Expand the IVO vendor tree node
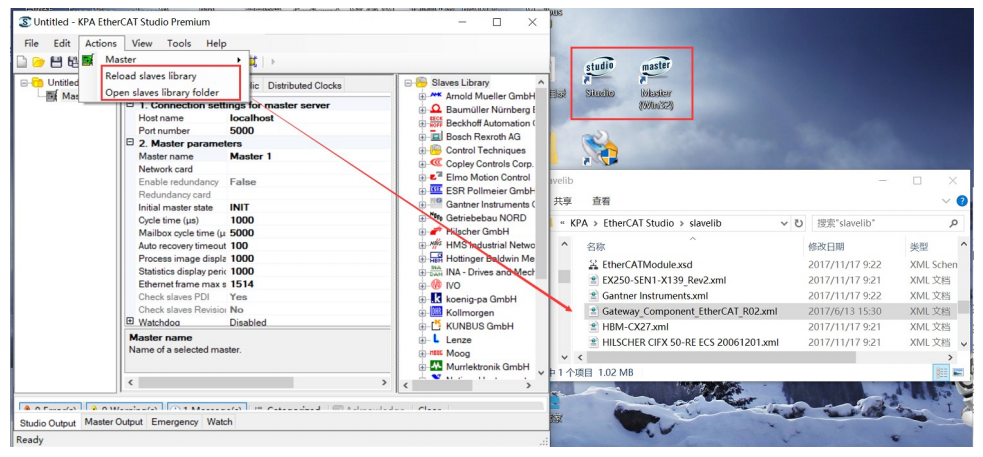Image resolution: width=983 pixels, height=457 pixels. pos(422,286)
